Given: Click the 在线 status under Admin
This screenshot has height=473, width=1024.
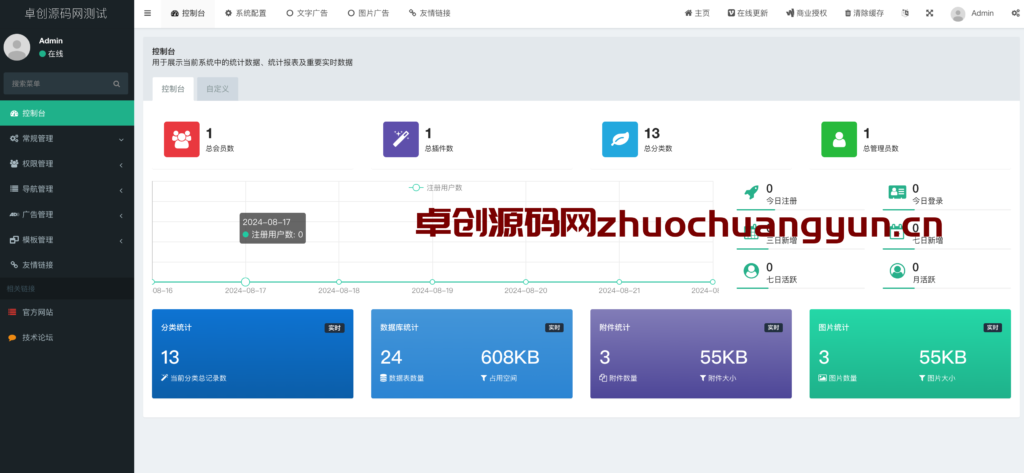Looking at the screenshot, I should [51, 54].
